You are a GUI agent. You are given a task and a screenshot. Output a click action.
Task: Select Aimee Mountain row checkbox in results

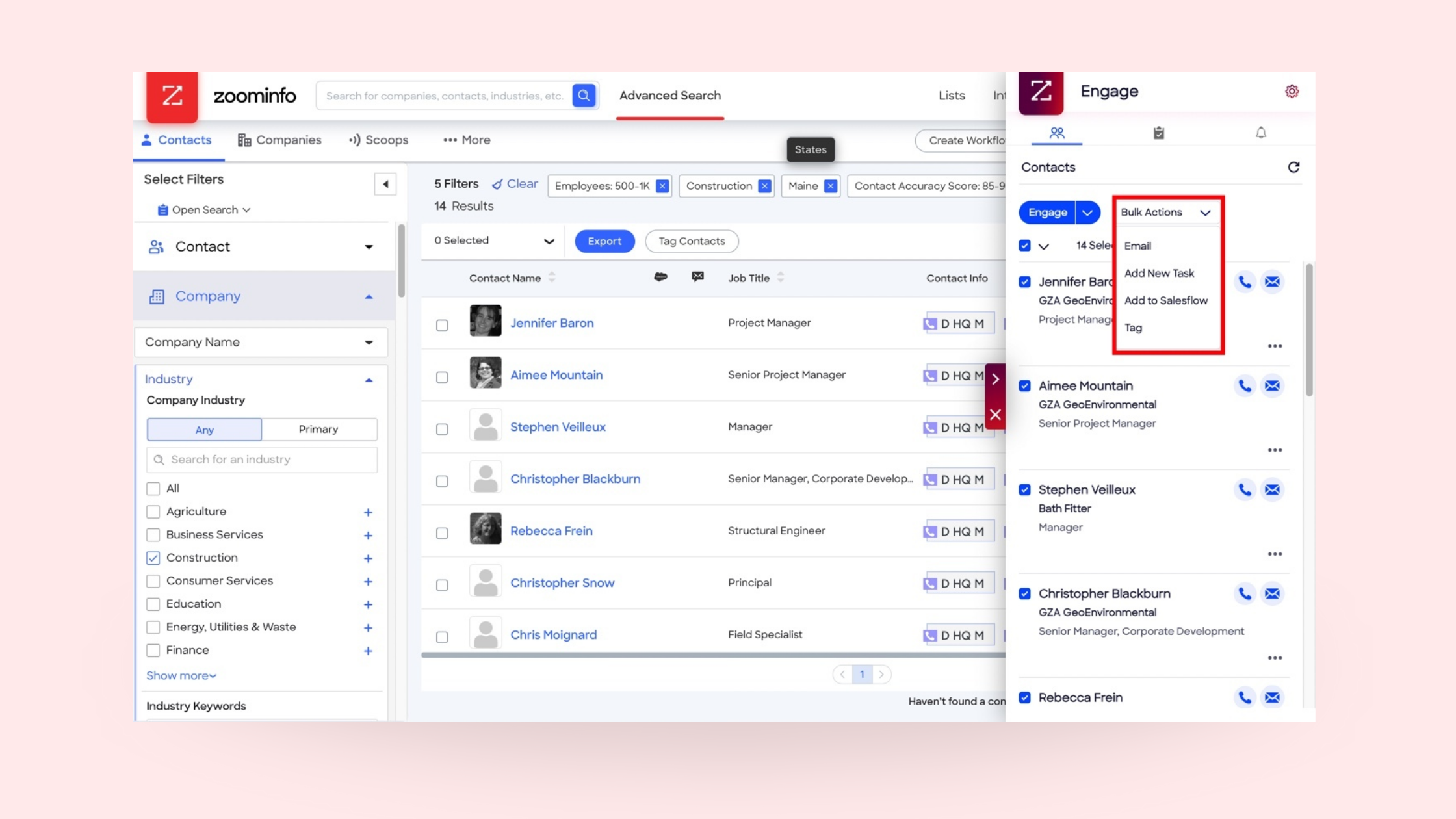(442, 378)
